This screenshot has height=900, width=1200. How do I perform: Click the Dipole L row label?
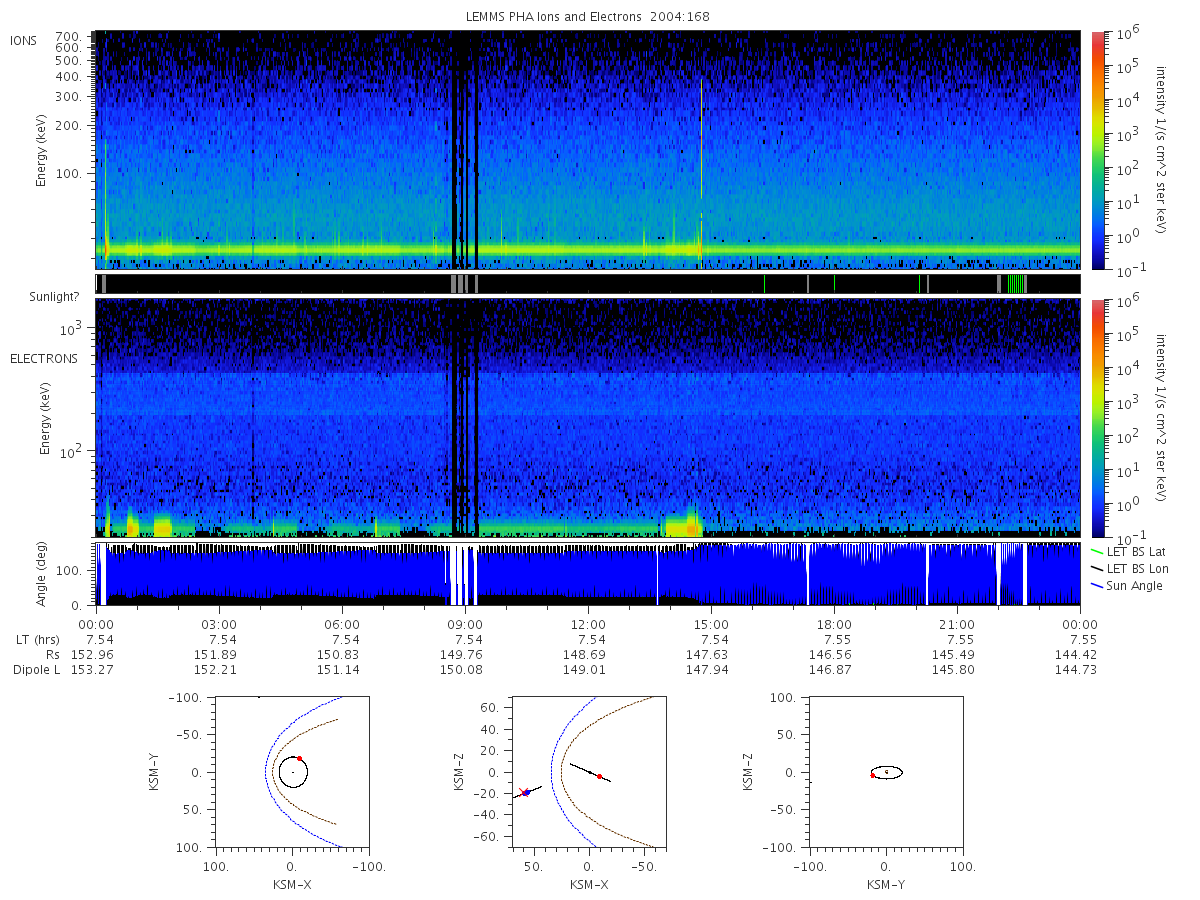tap(36, 669)
